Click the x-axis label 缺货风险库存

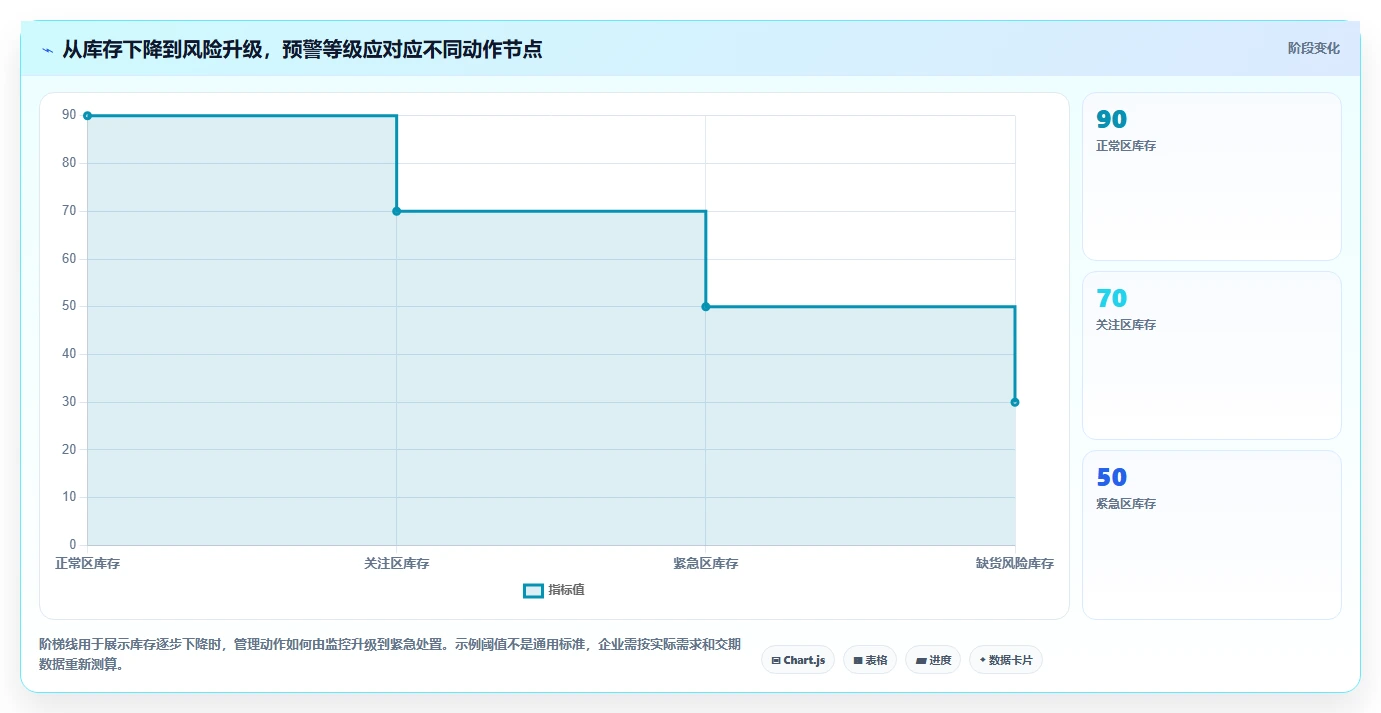1015,564
